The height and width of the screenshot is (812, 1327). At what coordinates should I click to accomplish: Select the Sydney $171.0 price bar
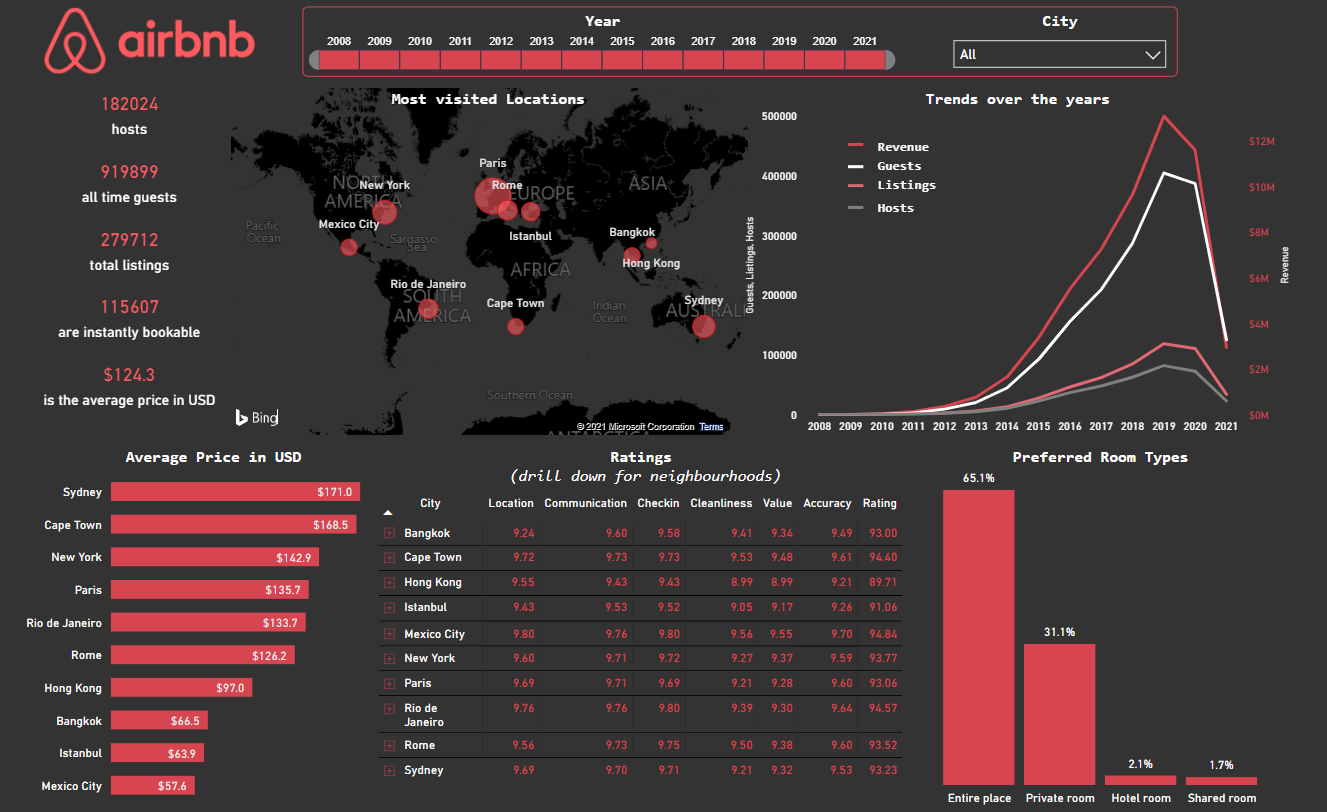235,492
